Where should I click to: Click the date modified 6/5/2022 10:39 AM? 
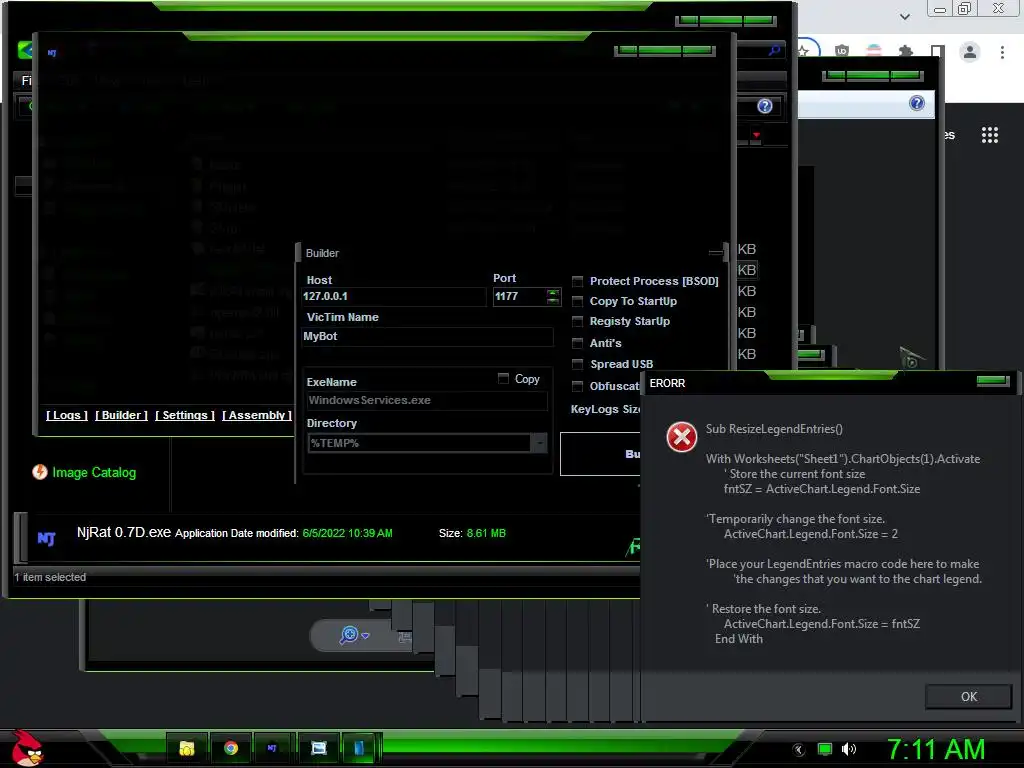click(347, 534)
